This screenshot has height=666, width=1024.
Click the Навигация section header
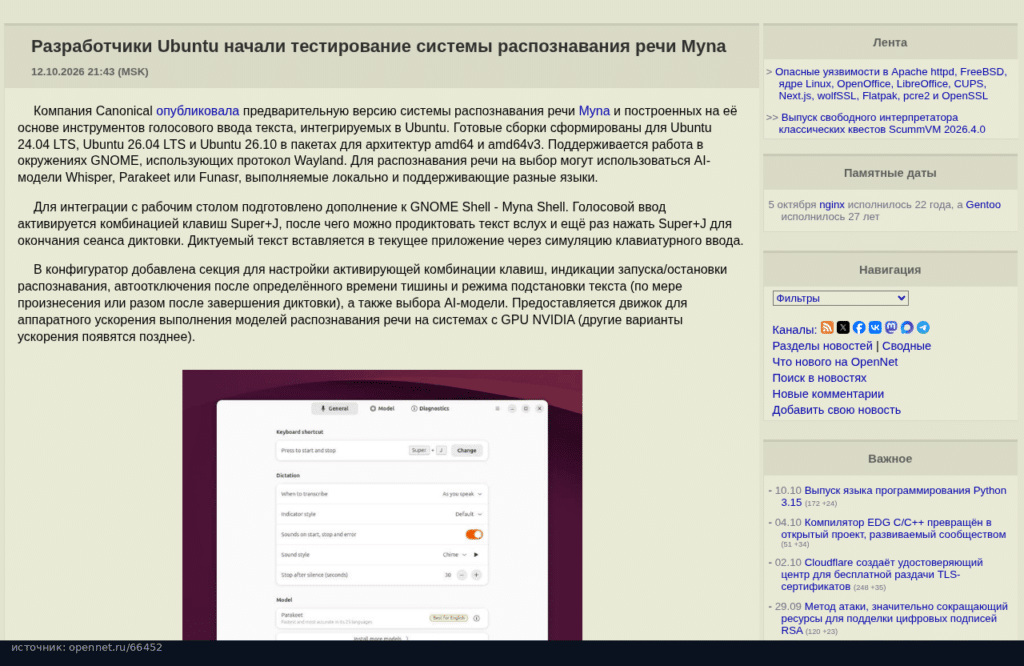click(x=889, y=270)
